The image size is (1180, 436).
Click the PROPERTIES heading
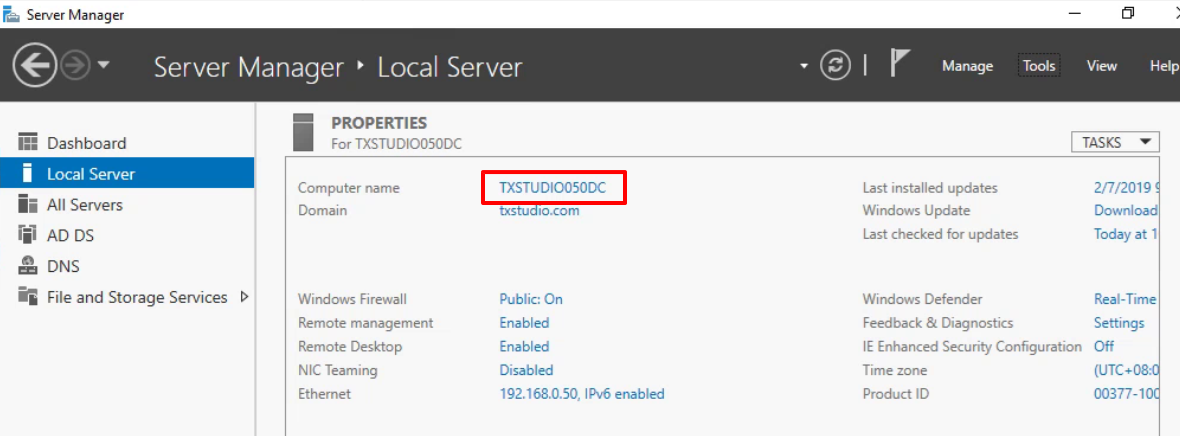[x=379, y=123]
